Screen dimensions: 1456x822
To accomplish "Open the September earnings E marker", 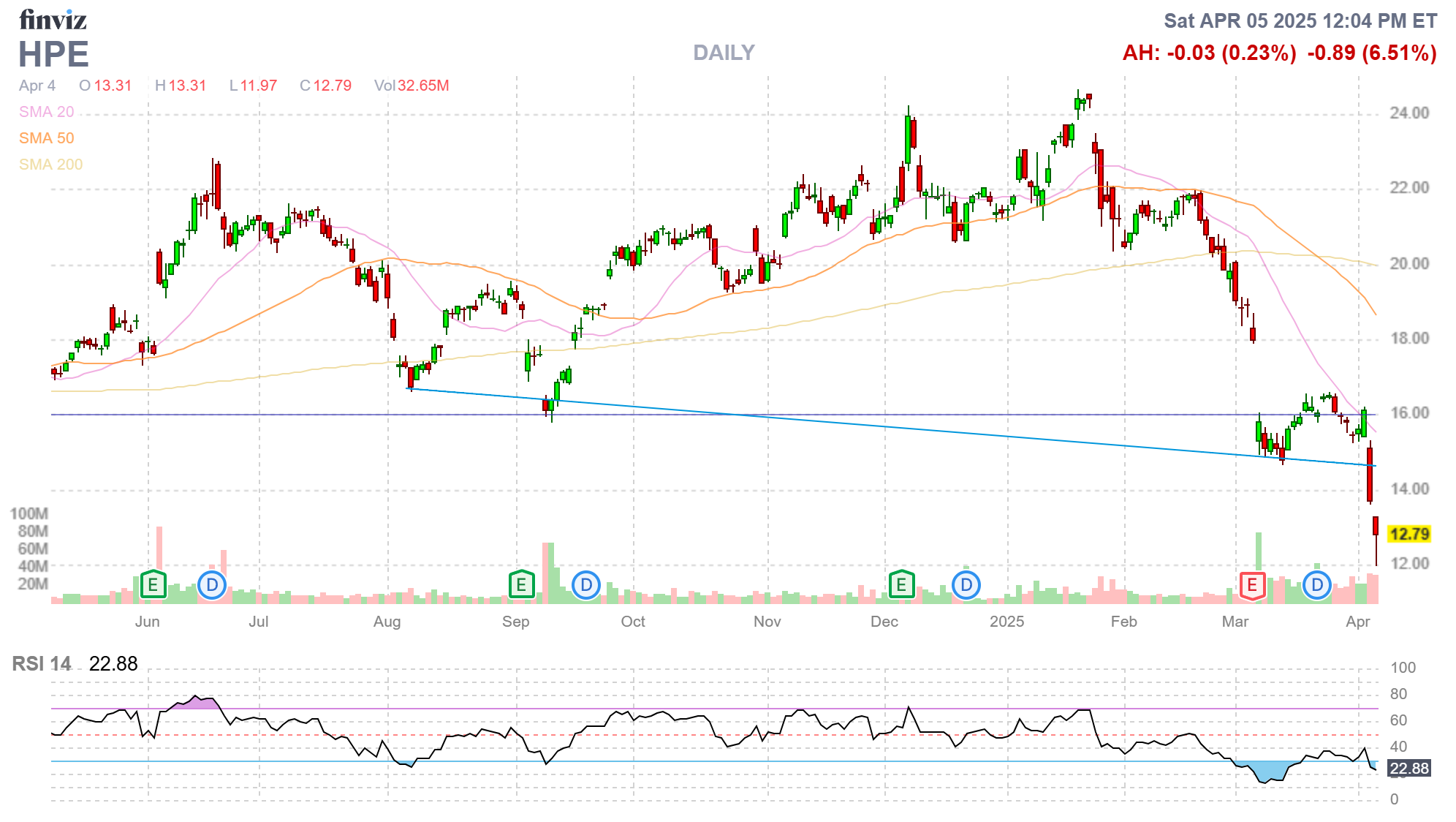I will [x=521, y=585].
